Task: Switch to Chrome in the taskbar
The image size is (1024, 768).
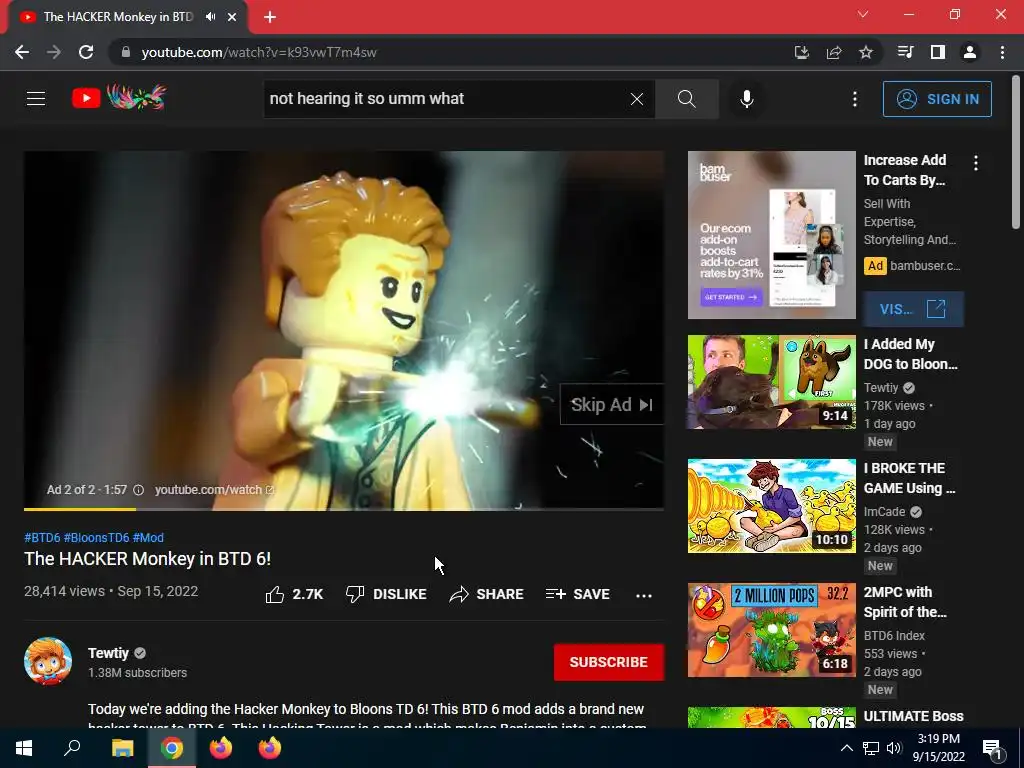Action: (172, 748)
